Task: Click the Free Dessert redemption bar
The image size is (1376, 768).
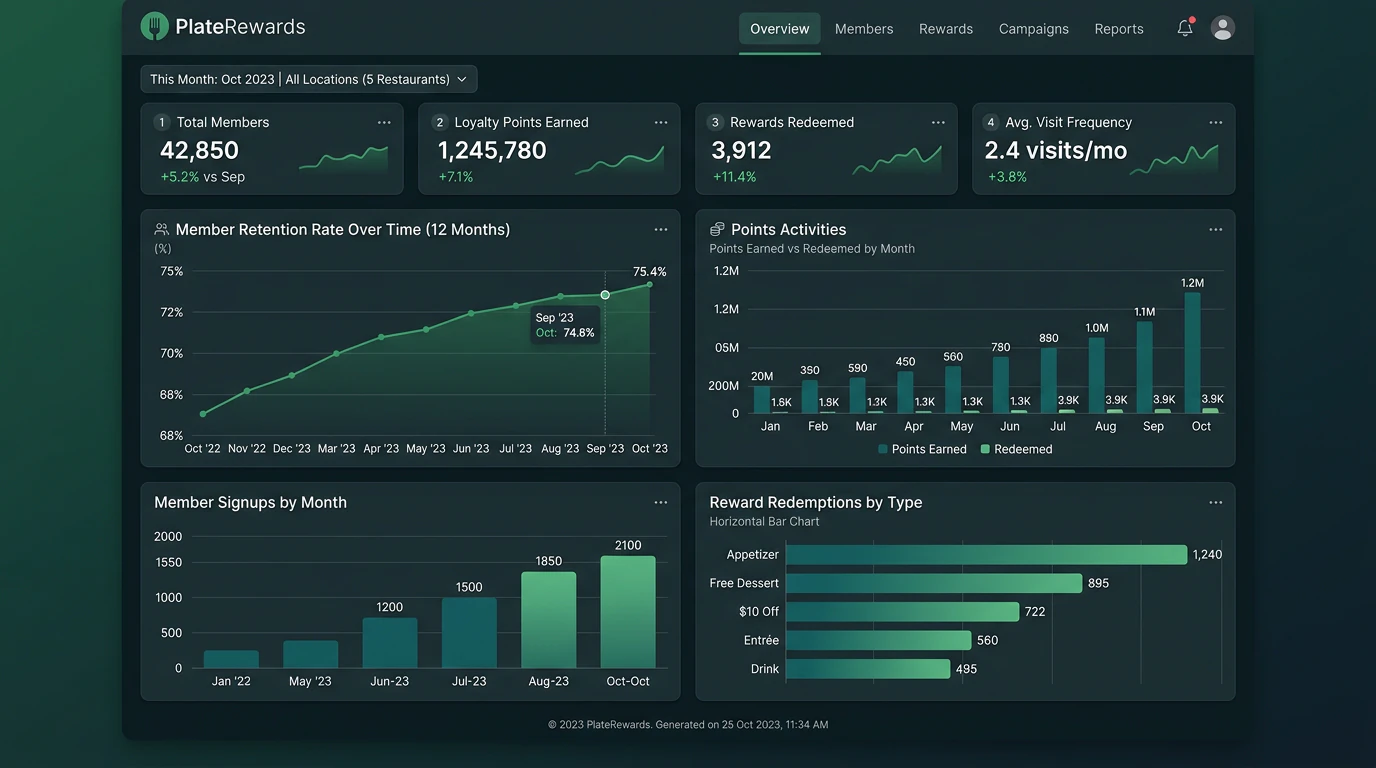Action: click(x=935, y=583)
